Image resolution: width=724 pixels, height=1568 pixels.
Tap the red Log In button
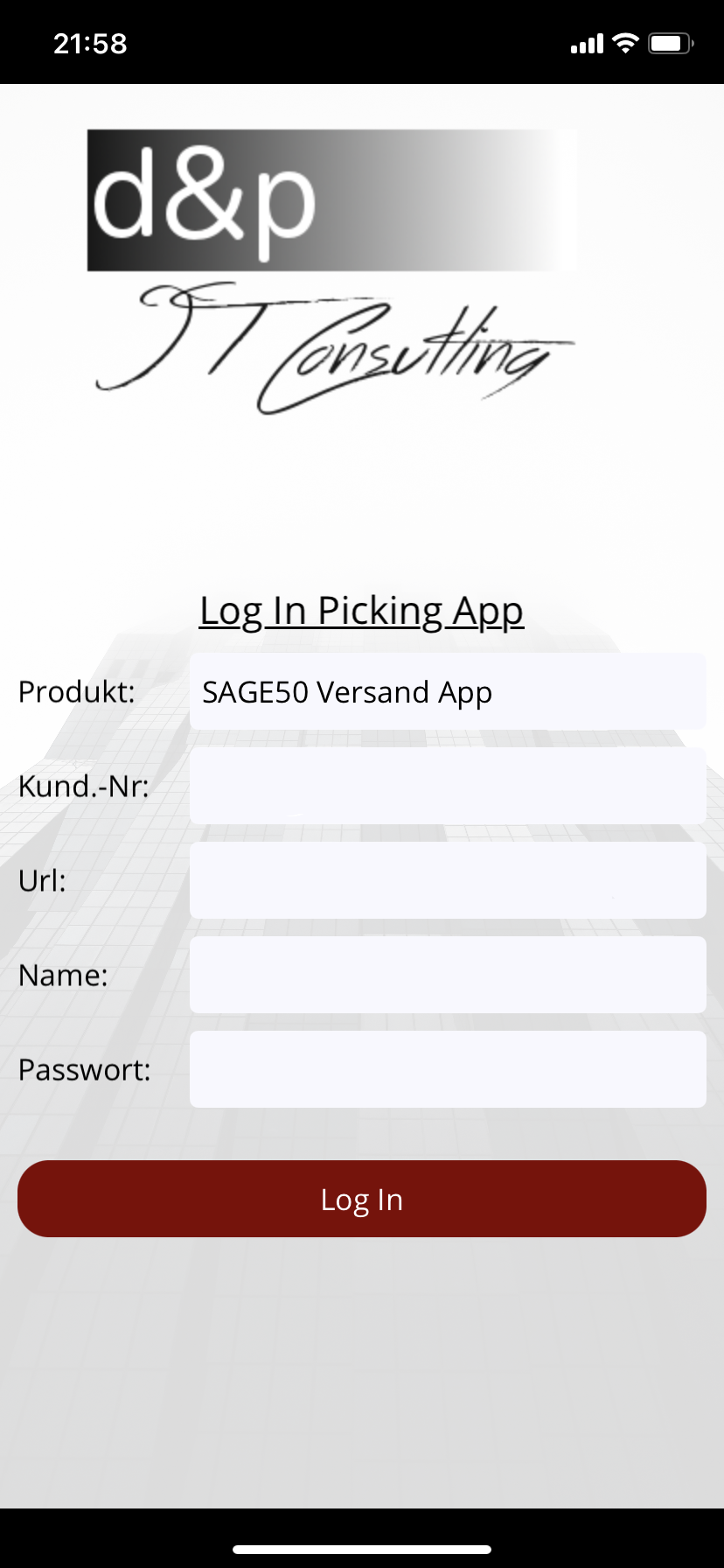point(362,1199)
